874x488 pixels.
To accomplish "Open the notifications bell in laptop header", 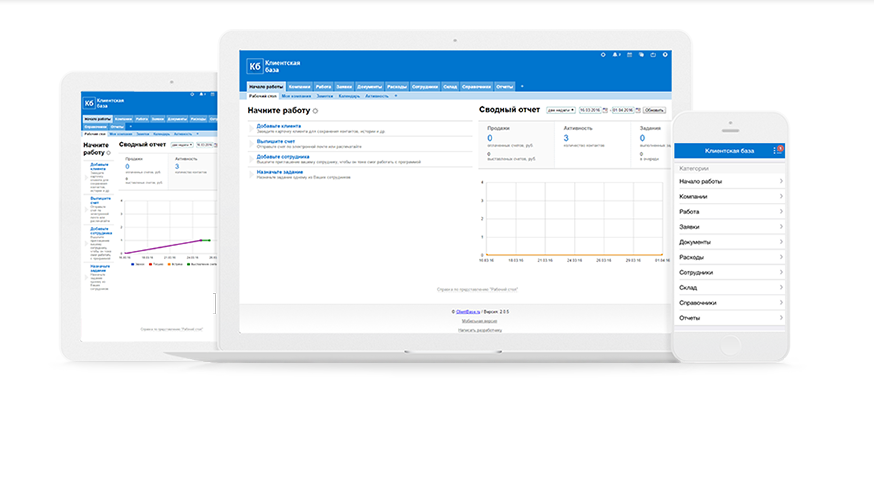I will tap(616, 55).
